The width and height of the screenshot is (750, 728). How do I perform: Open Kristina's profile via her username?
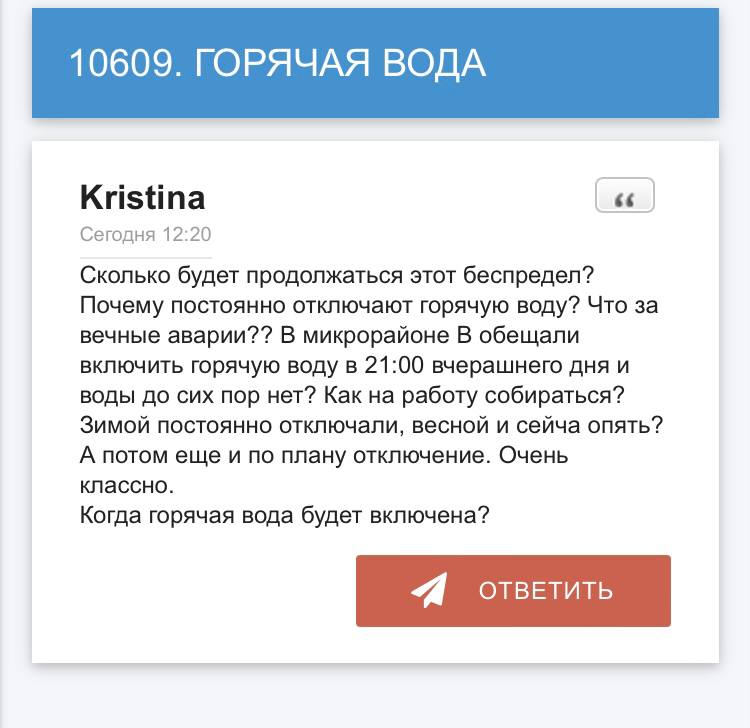[x=143, y=197]
